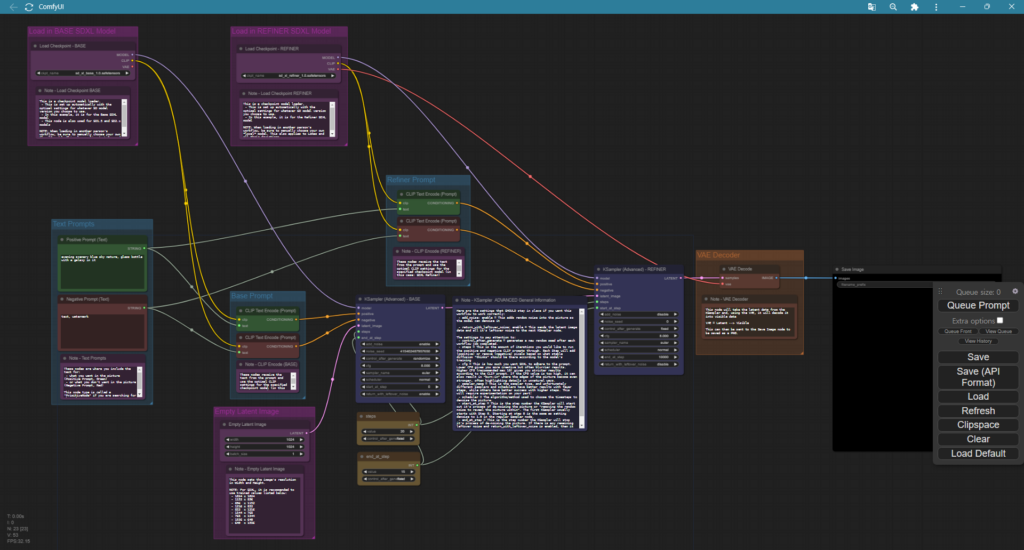Collapse the Load Checkpoint - BASE node dot
Image resolution: width=1024 pixels, height=550 pixels.
(35, 46)
